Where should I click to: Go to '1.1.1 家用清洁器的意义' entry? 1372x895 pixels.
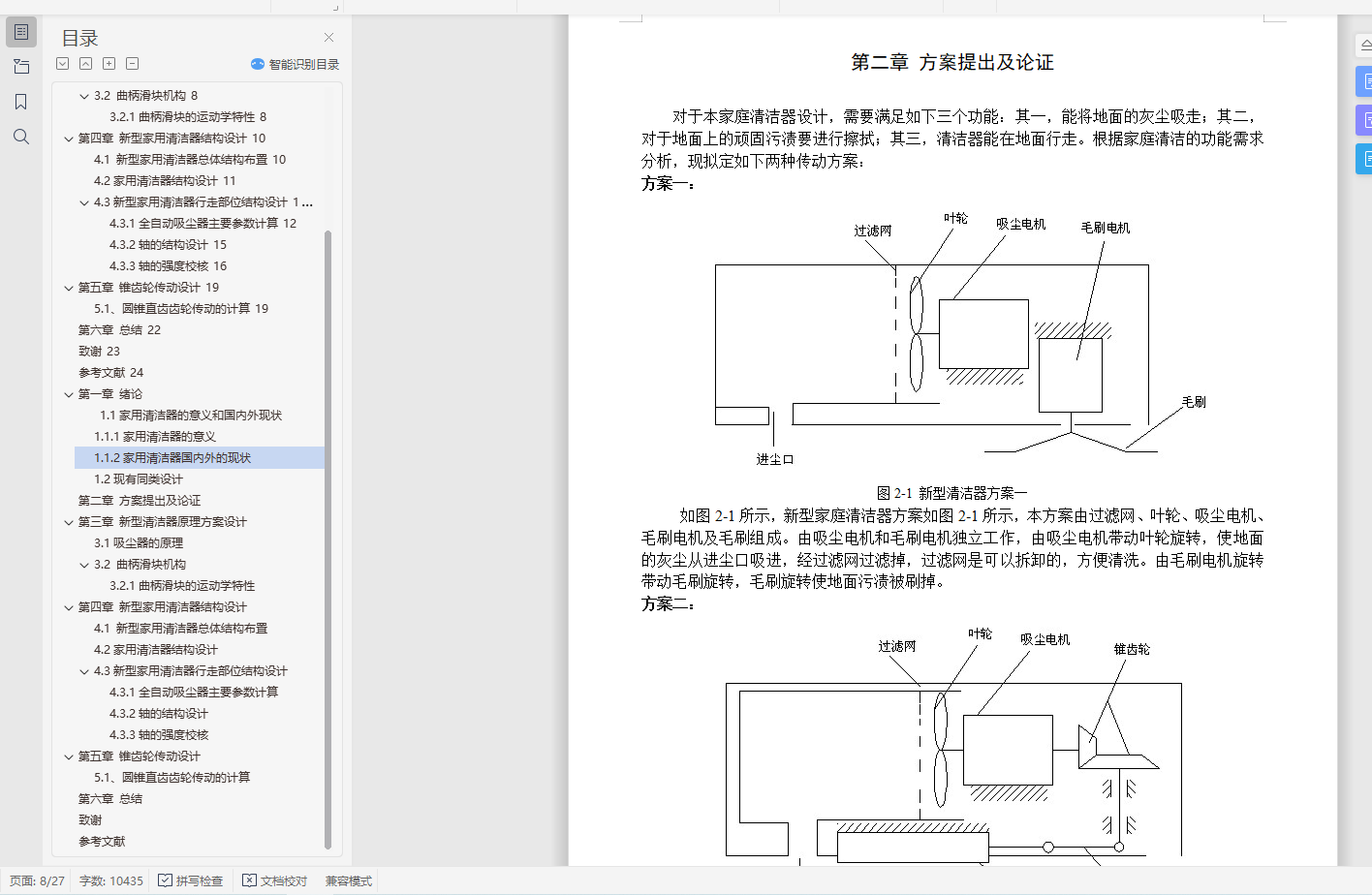pyautogui.click(x=155, y=437)
